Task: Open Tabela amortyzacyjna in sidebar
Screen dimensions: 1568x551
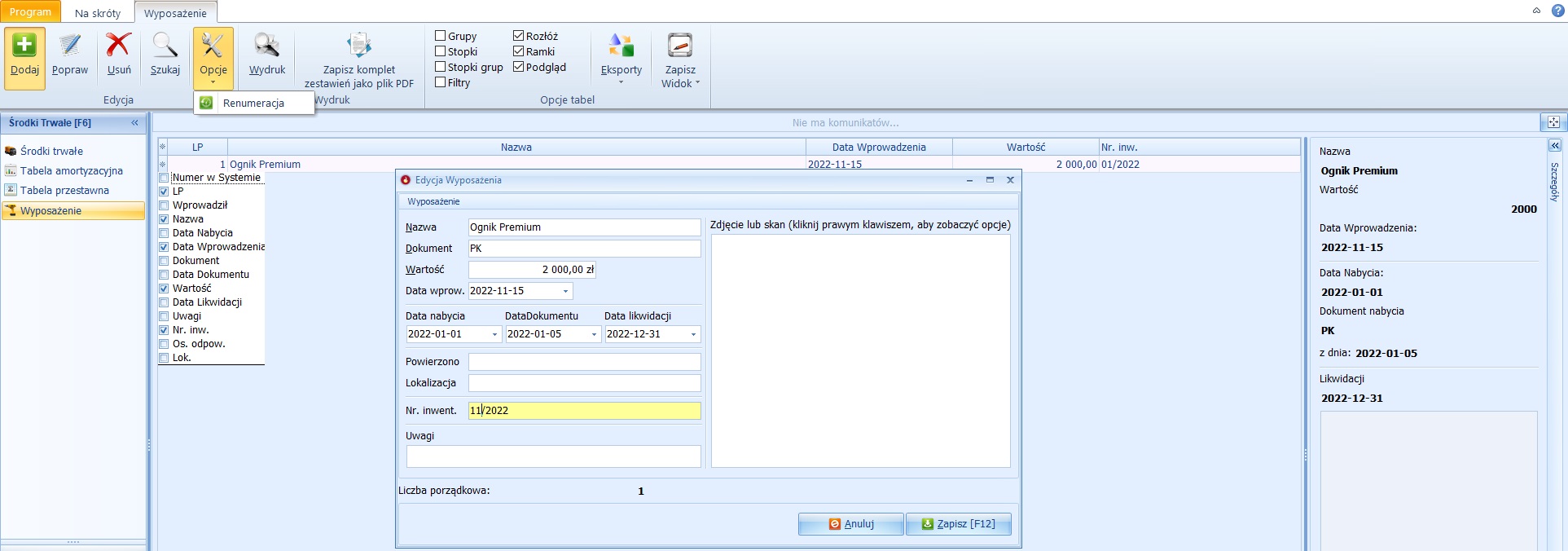Action: [72, 171]
